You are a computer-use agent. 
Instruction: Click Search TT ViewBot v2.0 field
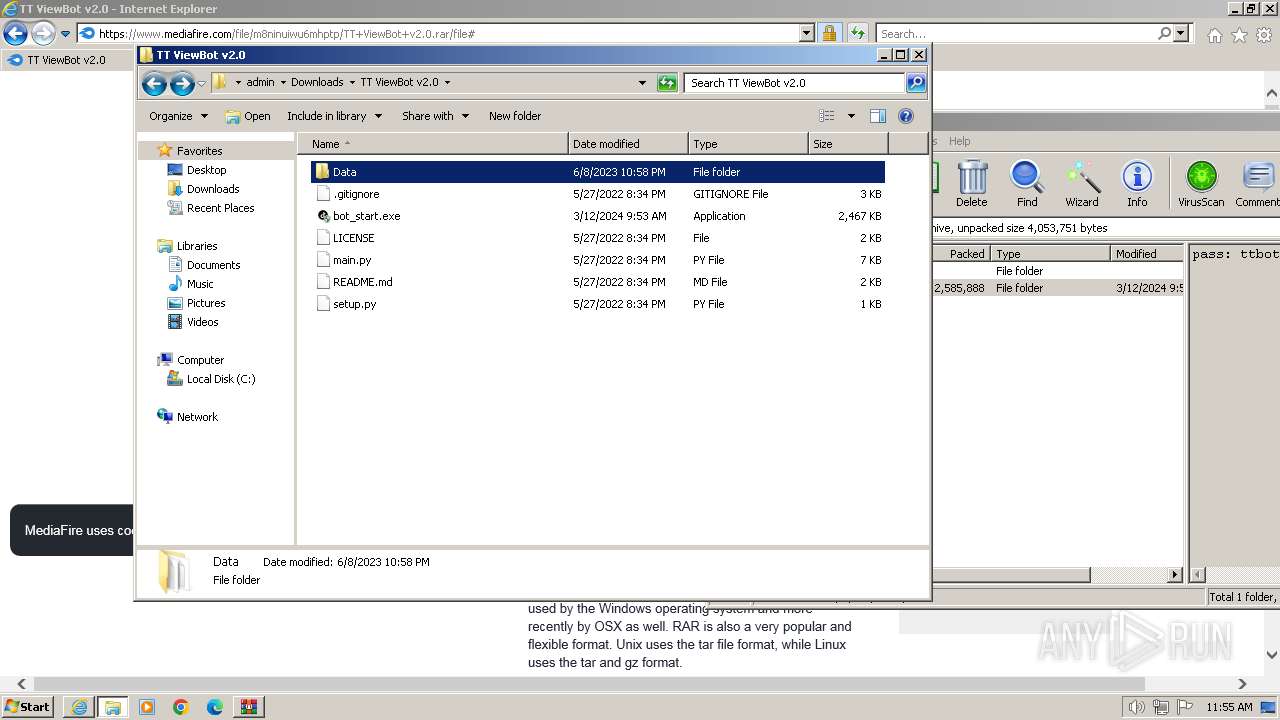click(795, 83)
